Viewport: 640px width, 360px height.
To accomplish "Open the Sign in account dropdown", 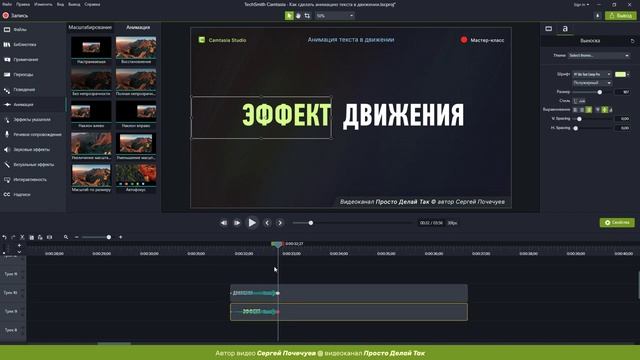I will (x=581, y=4).
